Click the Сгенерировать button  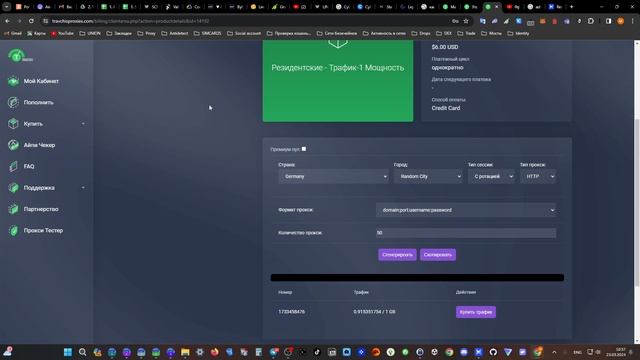click(397, 255)
